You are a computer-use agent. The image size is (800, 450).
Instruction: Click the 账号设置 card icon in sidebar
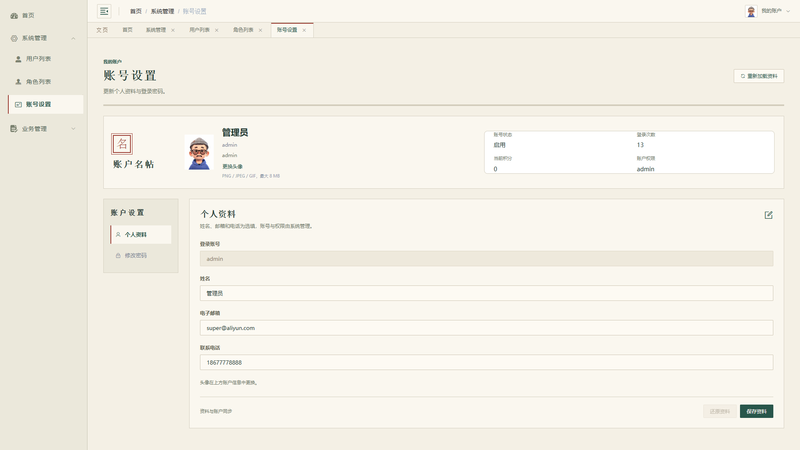[x=18, y=105]
